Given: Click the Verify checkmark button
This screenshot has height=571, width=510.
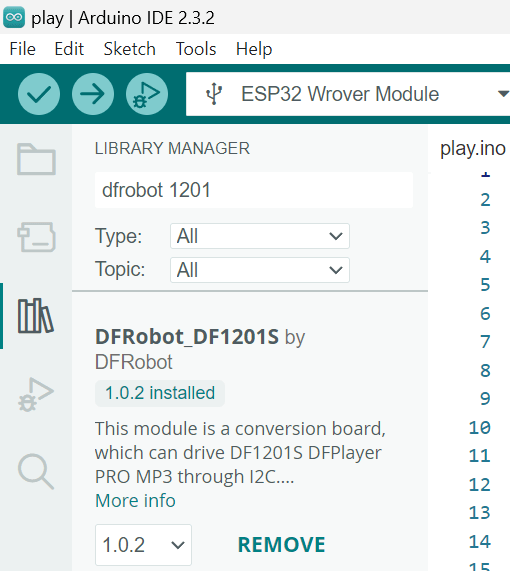Looking at the screenshot, I should point(39,94).
